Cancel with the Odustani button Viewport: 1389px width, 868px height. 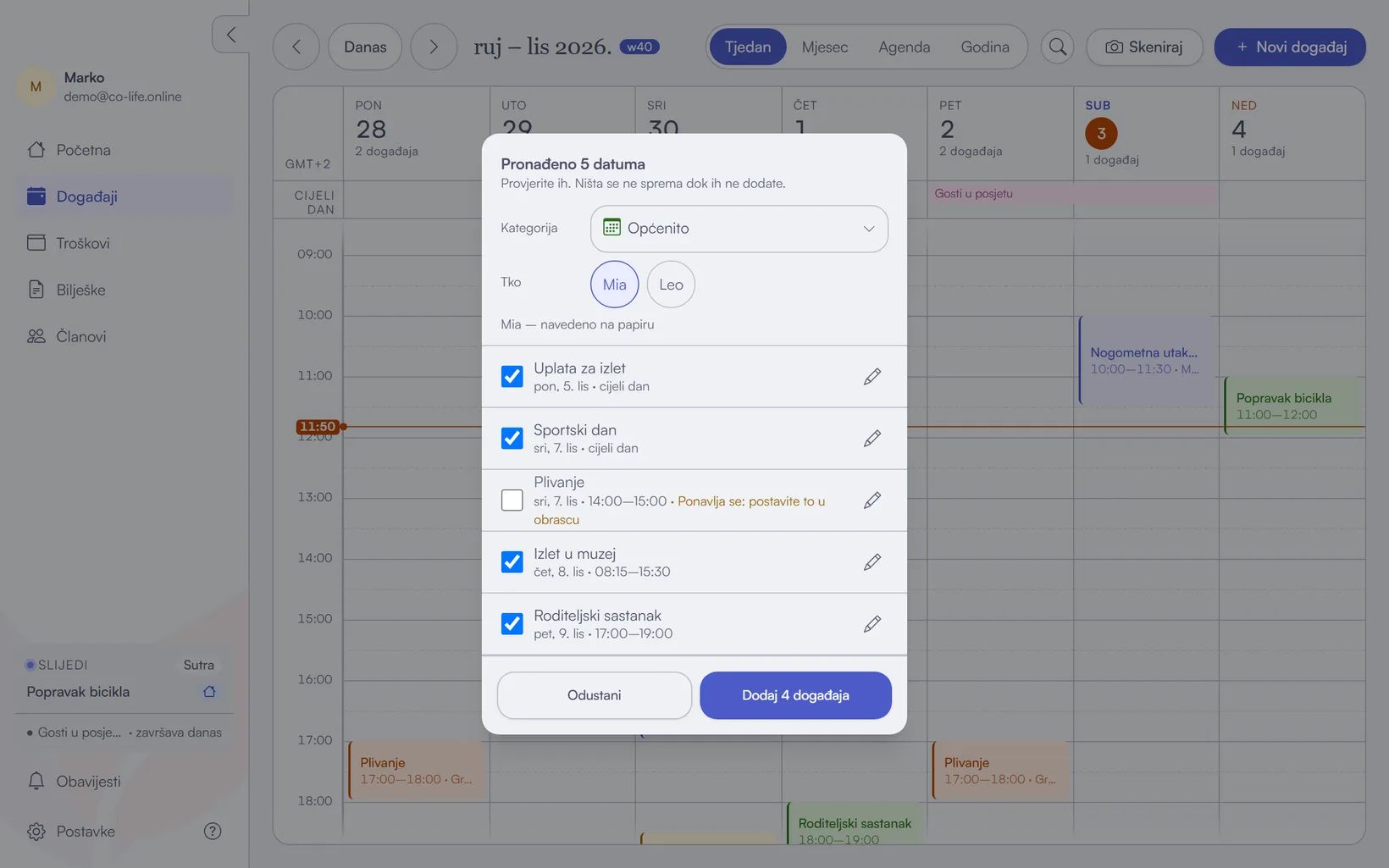coord(594,695)
